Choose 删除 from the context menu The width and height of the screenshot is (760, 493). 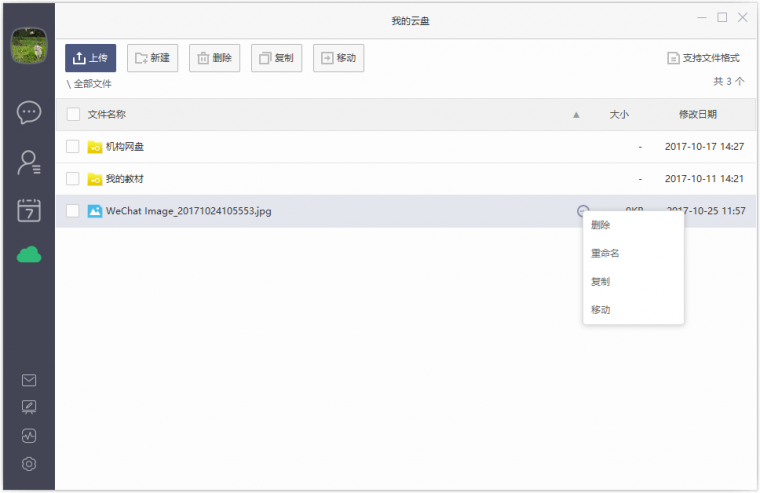(601, 226)
